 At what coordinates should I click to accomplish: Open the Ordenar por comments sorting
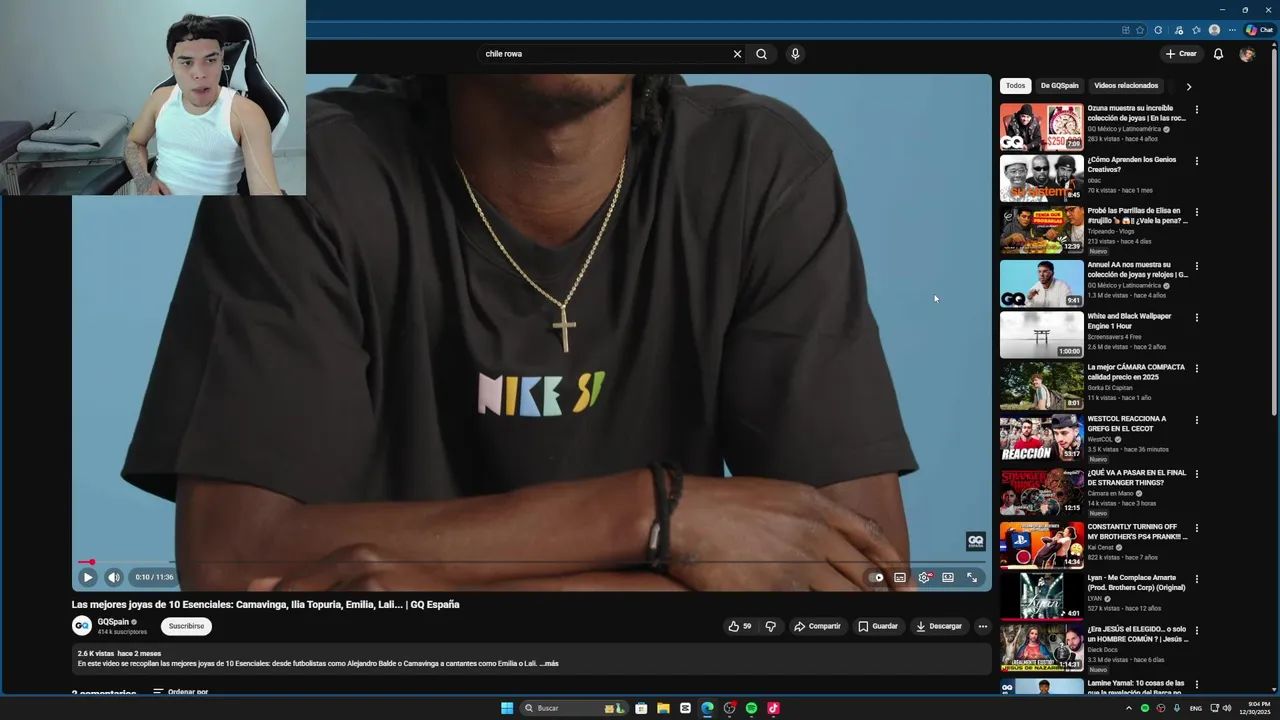(180, 692)
